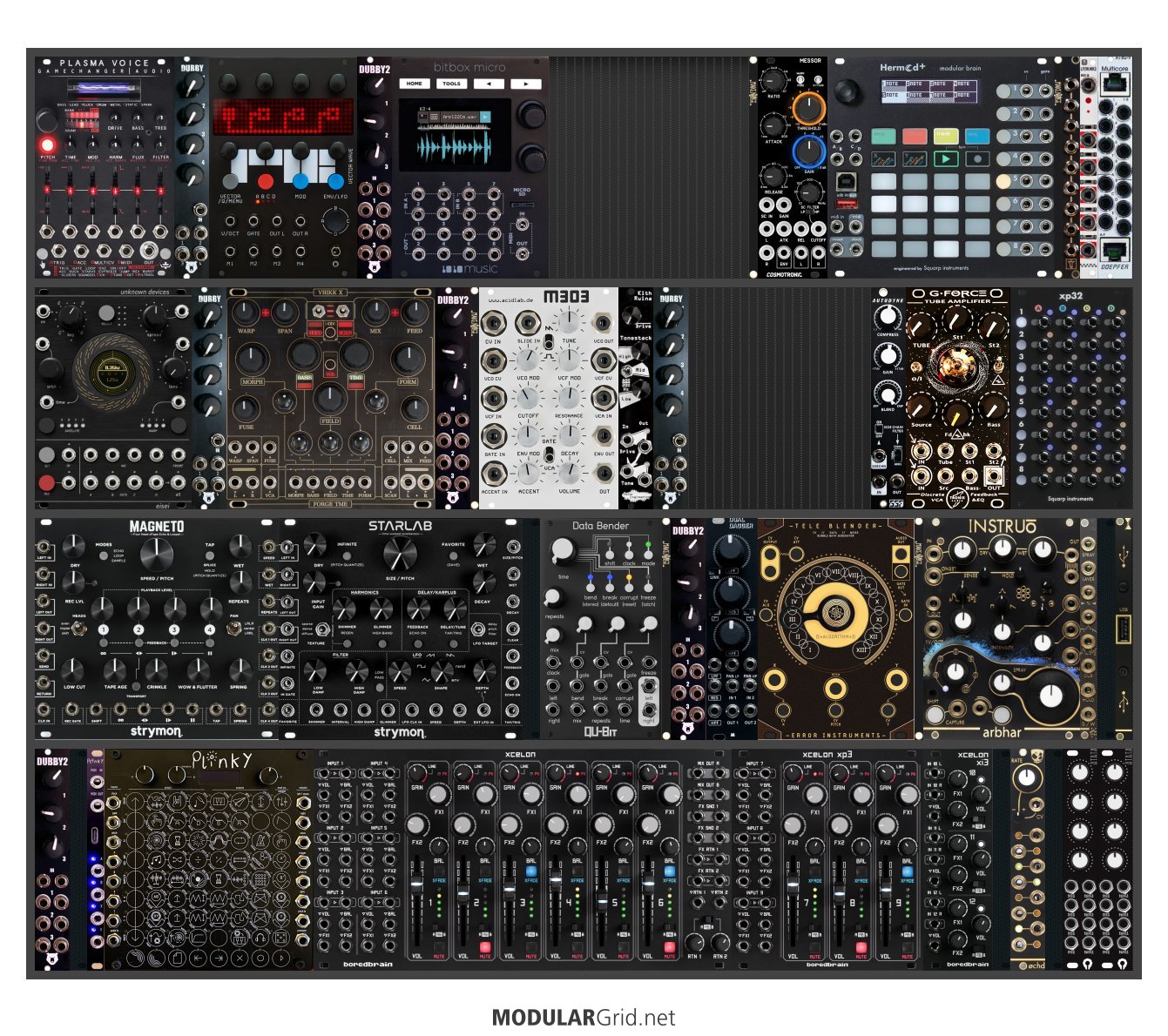This screenshot has width=1168, height=1036.
Task: Click the record button on Hermod+
Action: click(x=978, y=159)
